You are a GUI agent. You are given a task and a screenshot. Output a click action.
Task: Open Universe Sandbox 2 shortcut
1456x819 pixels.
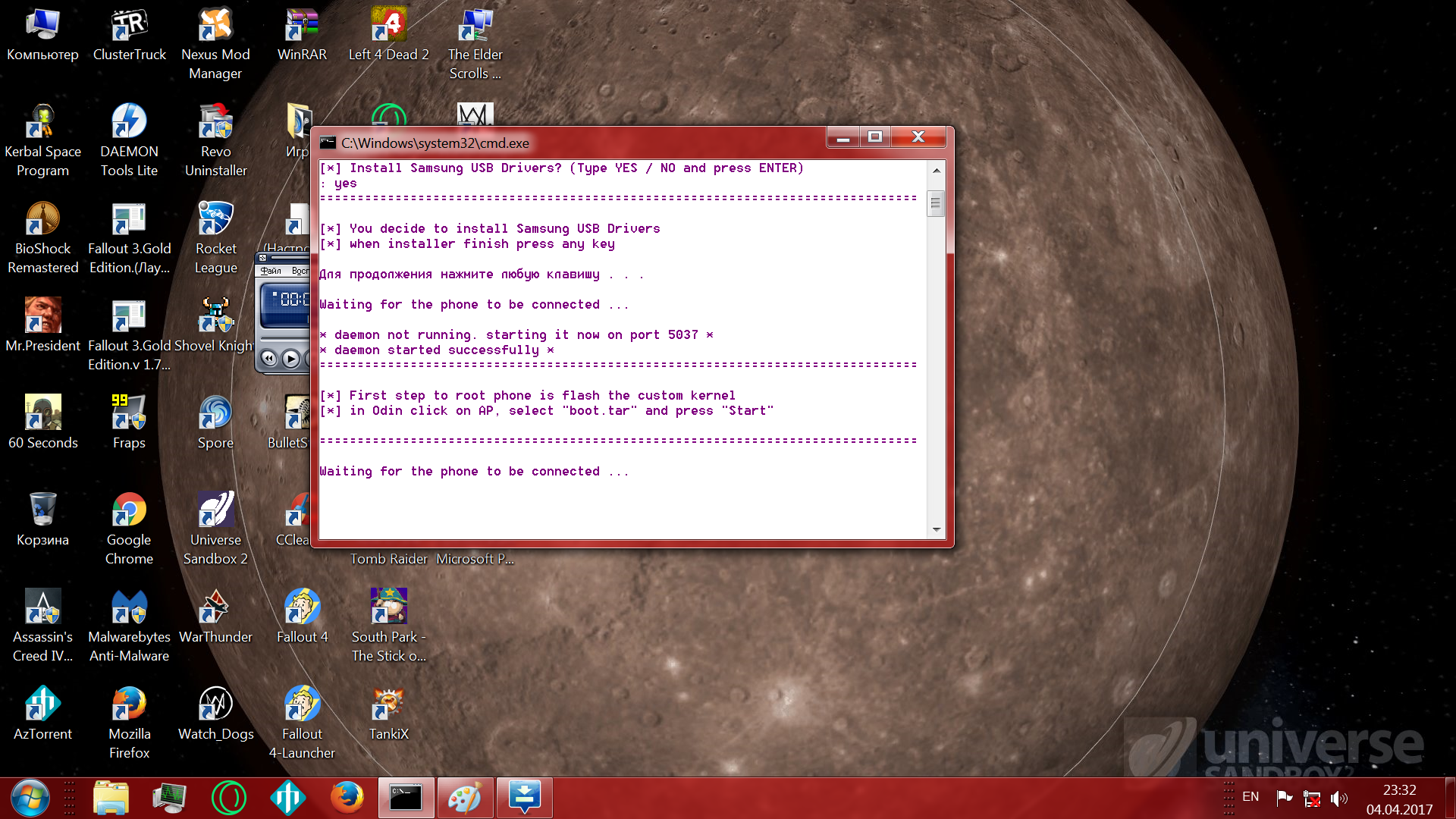[215, 510]
